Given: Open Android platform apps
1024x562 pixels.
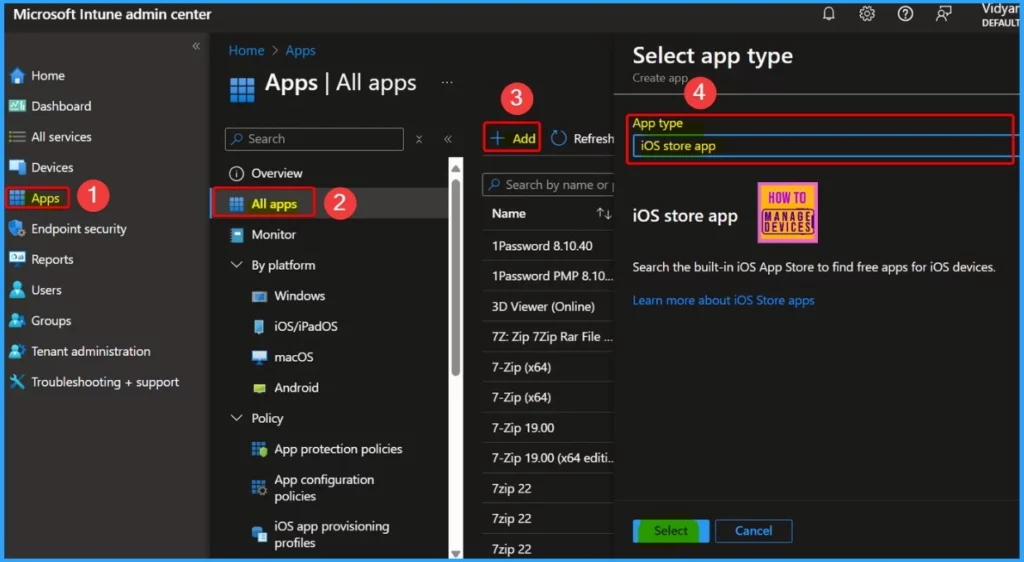Looking at the screenshot, I should [296, 388].
